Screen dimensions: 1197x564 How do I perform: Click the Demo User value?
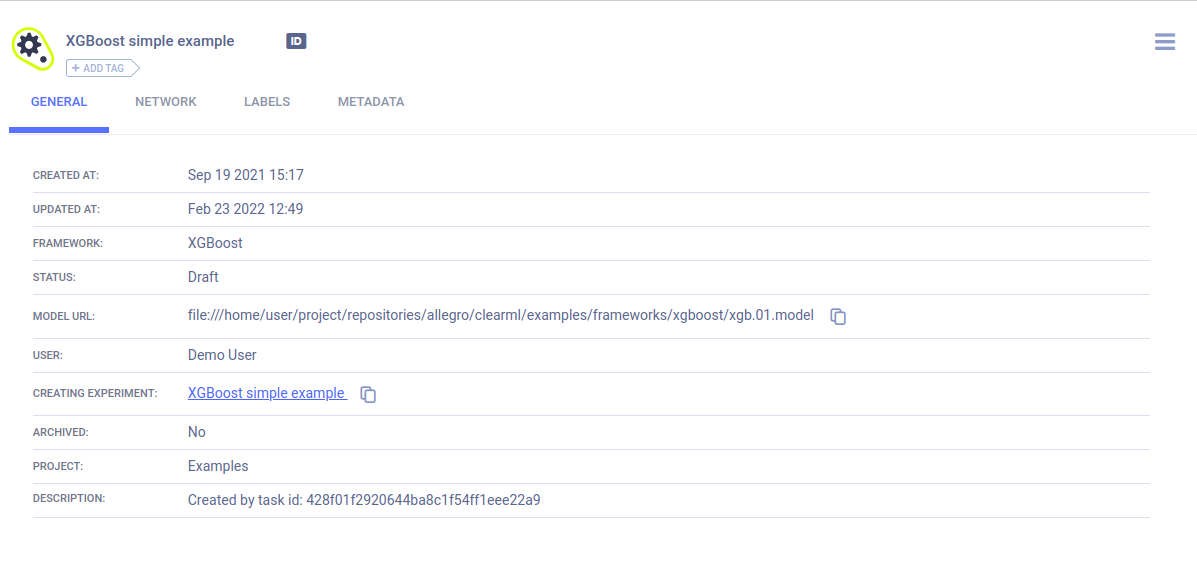click(222, 355)
